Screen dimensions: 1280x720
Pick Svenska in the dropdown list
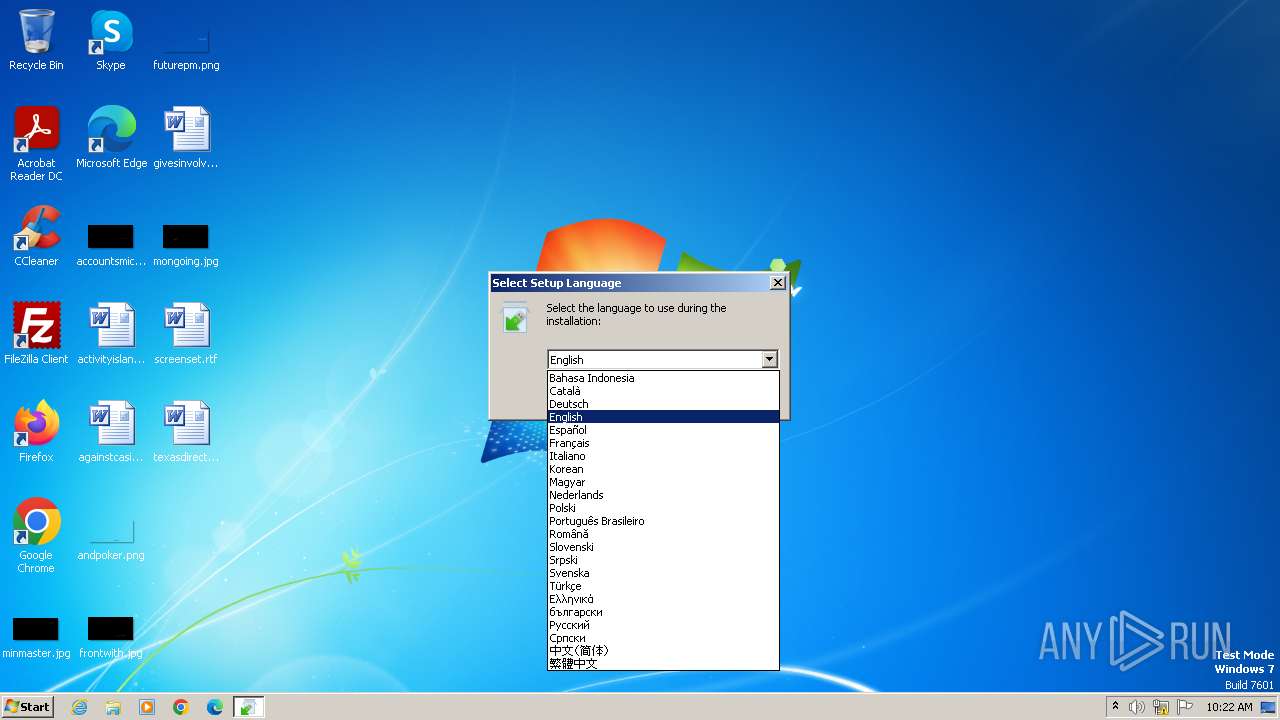[663, 573]
